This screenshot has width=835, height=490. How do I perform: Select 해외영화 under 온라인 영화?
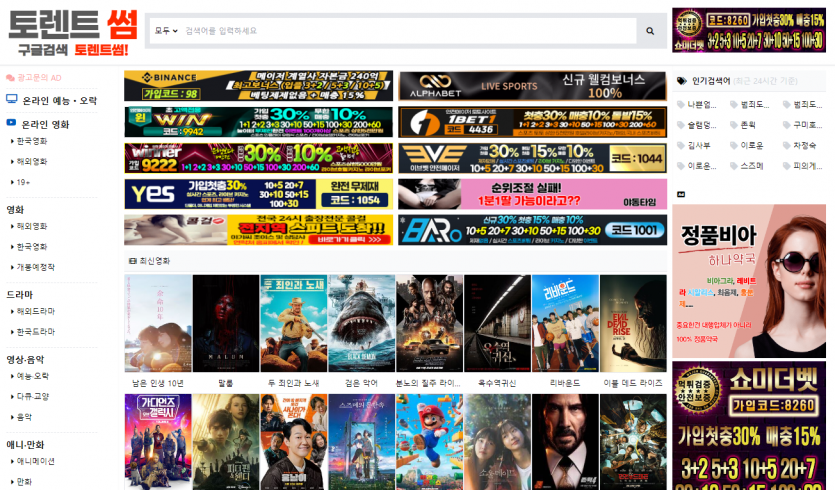tap(31, 161)
